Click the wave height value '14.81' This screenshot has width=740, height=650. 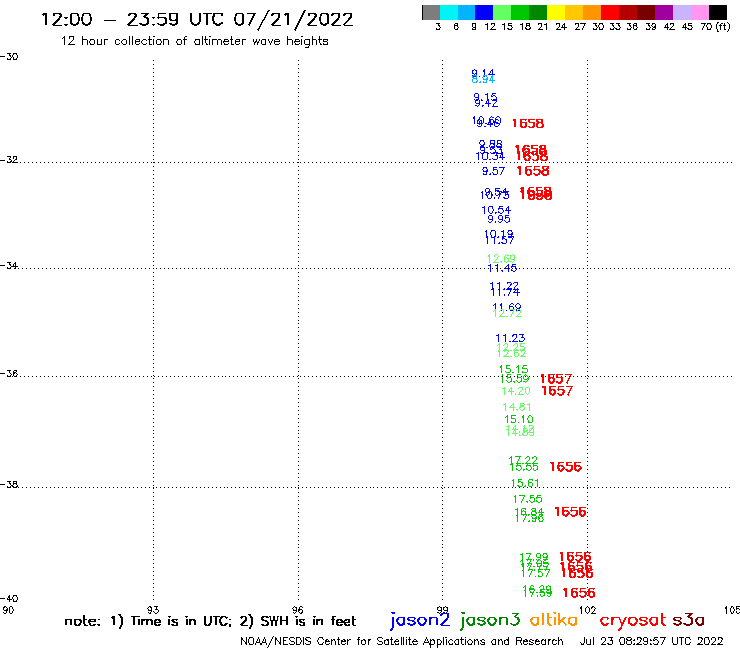tap(517, 407)
